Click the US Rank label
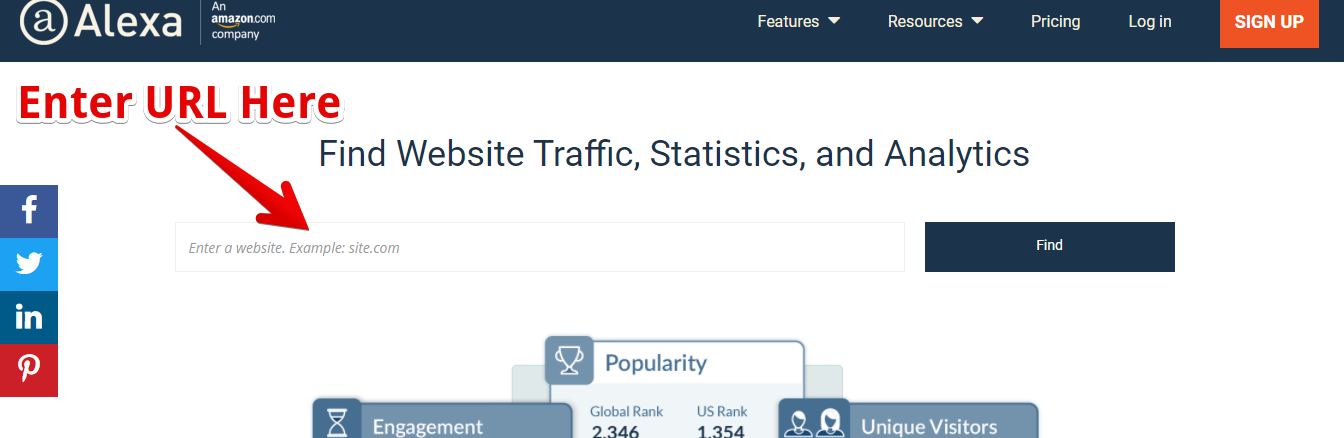Screen dimensions: 1344x438 tap(722, 412)
